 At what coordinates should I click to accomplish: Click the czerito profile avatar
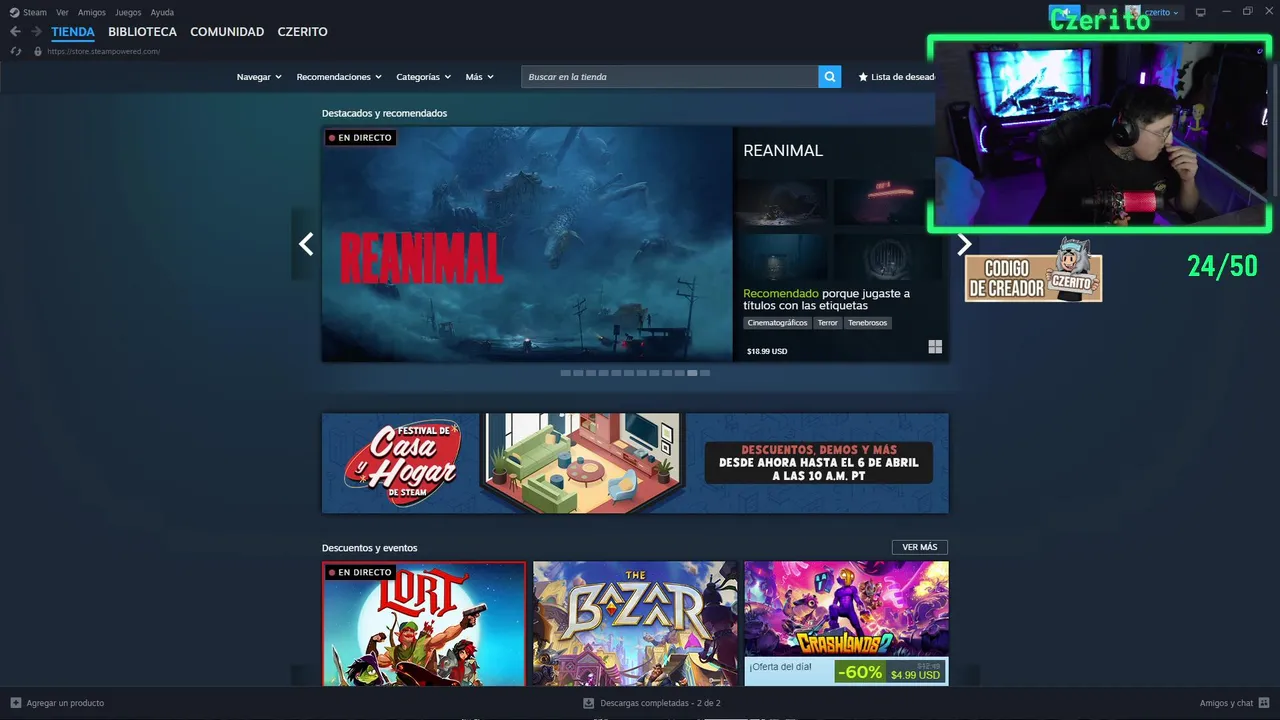click(x=1133, y=12)
